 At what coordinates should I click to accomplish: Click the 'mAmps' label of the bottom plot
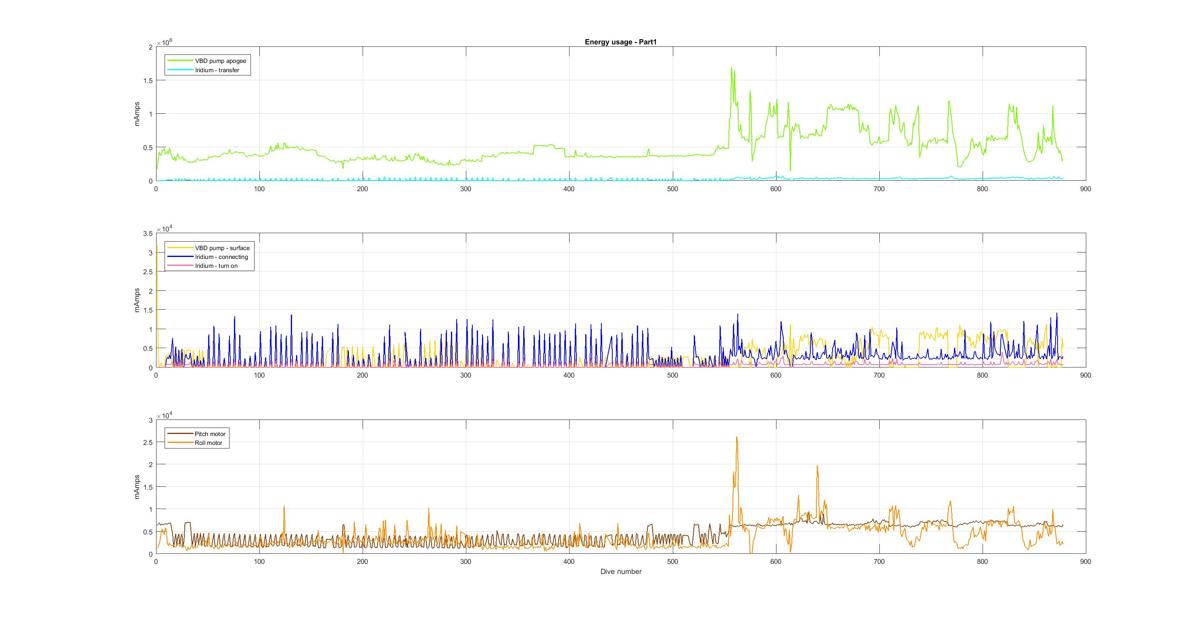tap(138, 487)
